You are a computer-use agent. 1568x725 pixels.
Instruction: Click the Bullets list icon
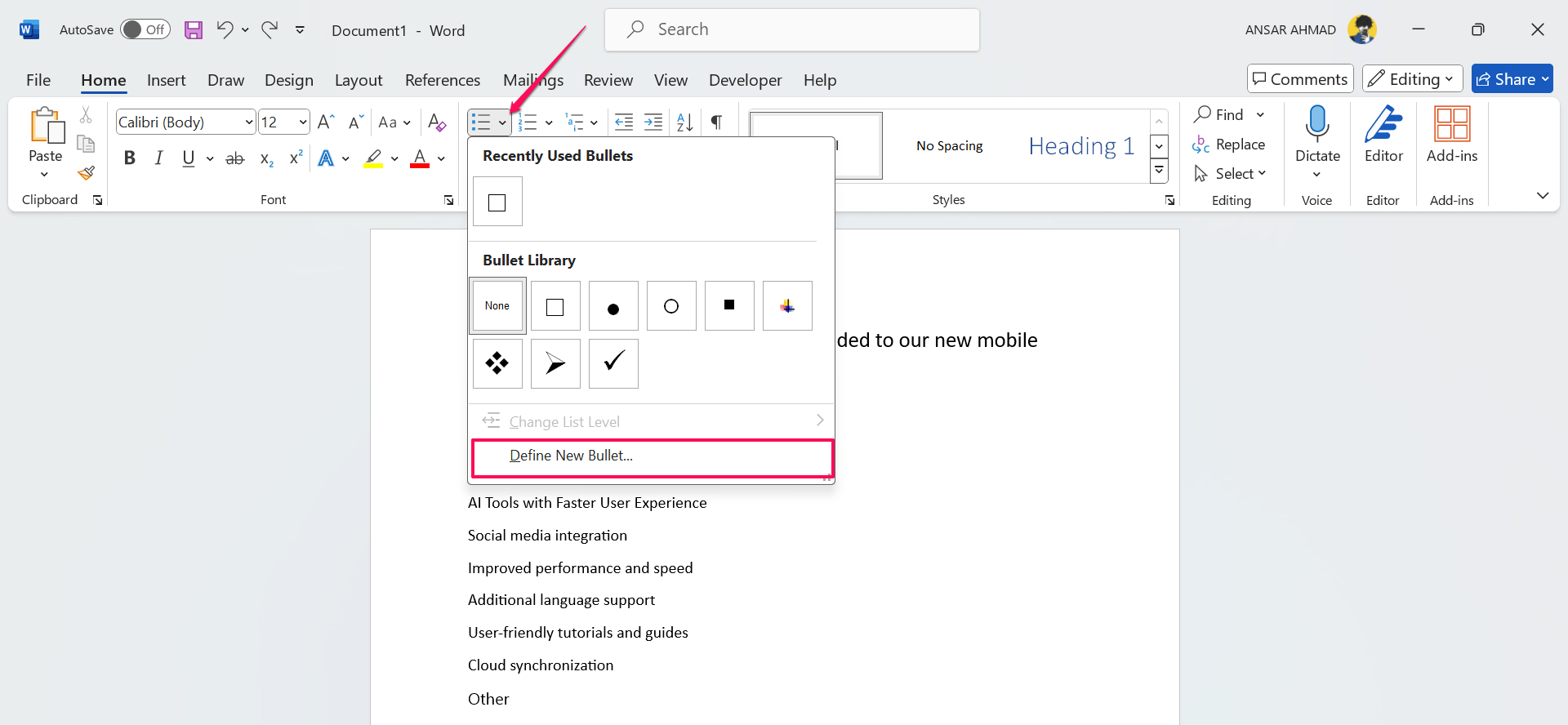[481, 122]
